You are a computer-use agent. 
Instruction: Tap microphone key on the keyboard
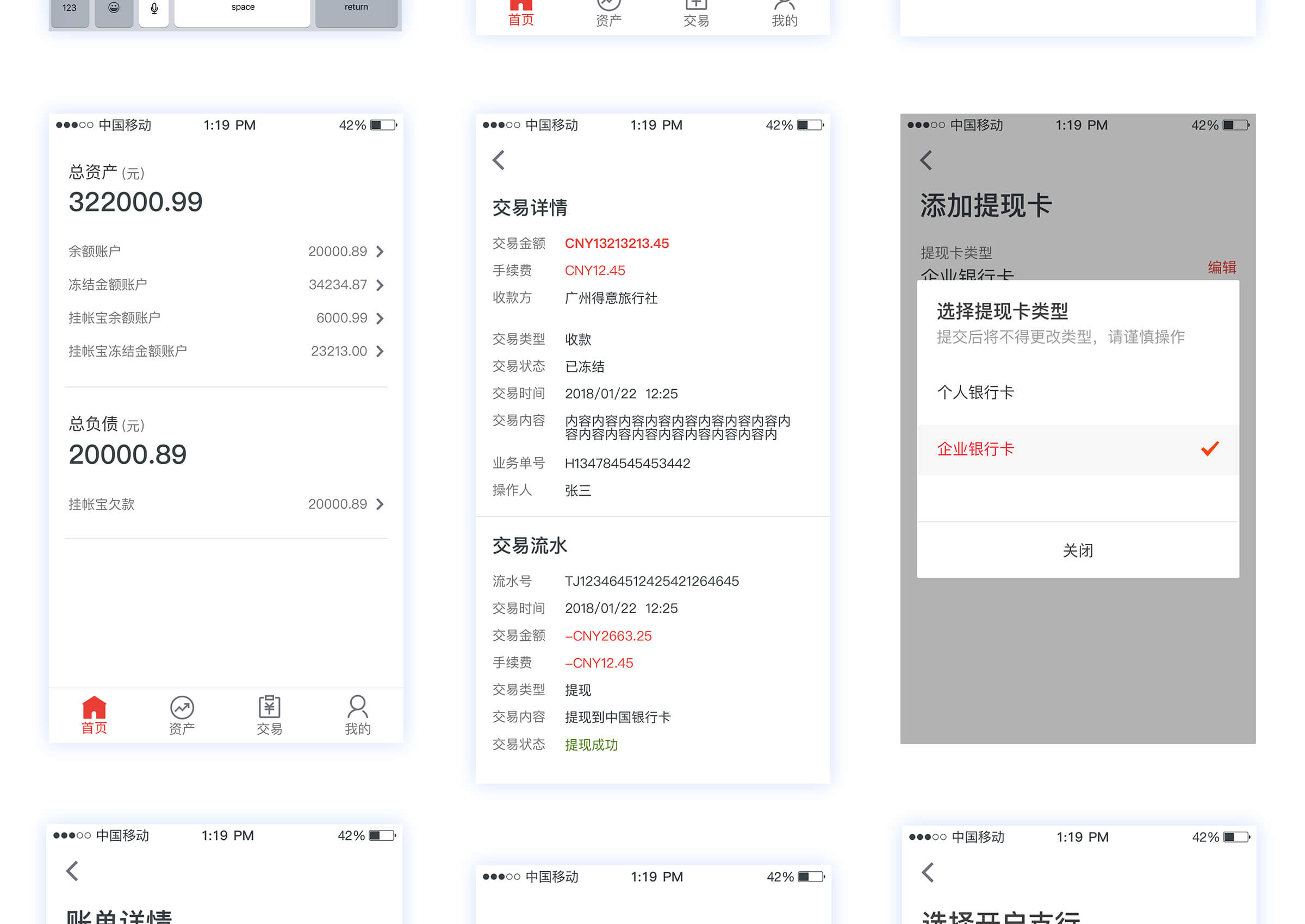(x=154, y=9)
